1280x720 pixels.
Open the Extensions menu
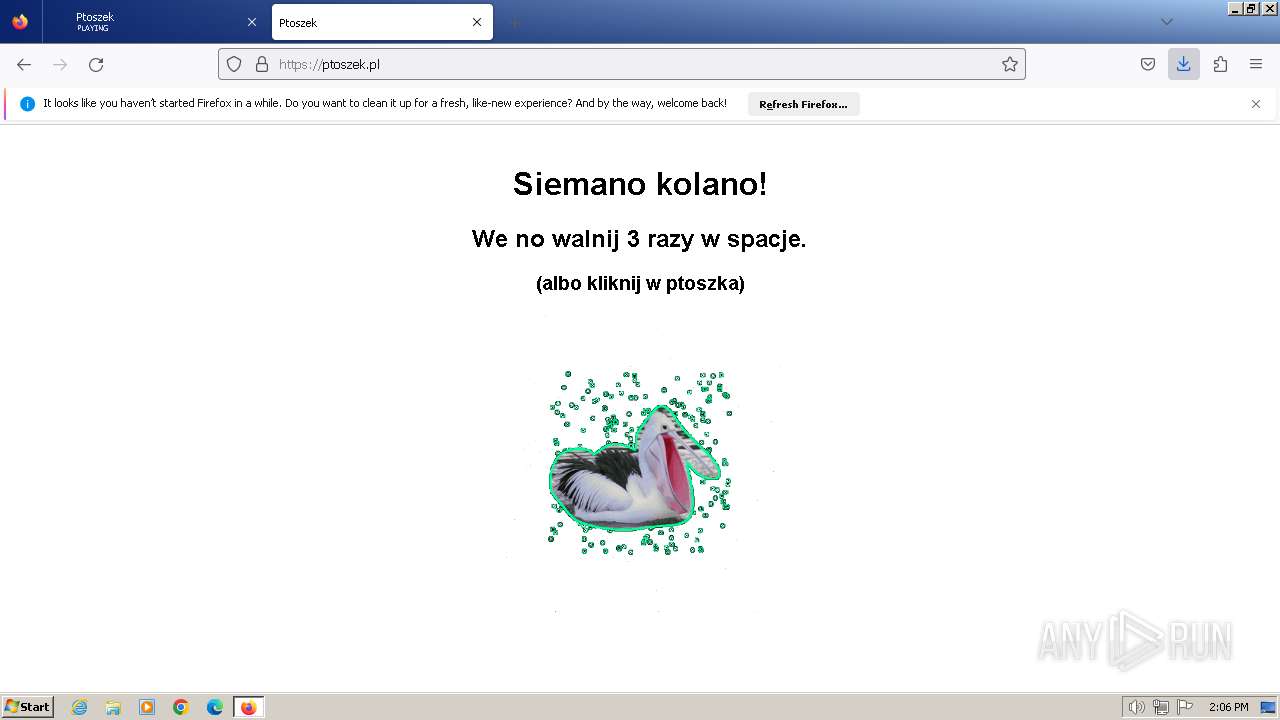tap(1220, 64)
